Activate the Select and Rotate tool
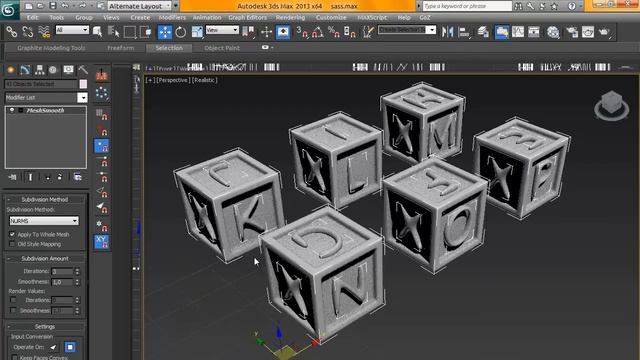 pyautogui.click(x=180, y=31)
